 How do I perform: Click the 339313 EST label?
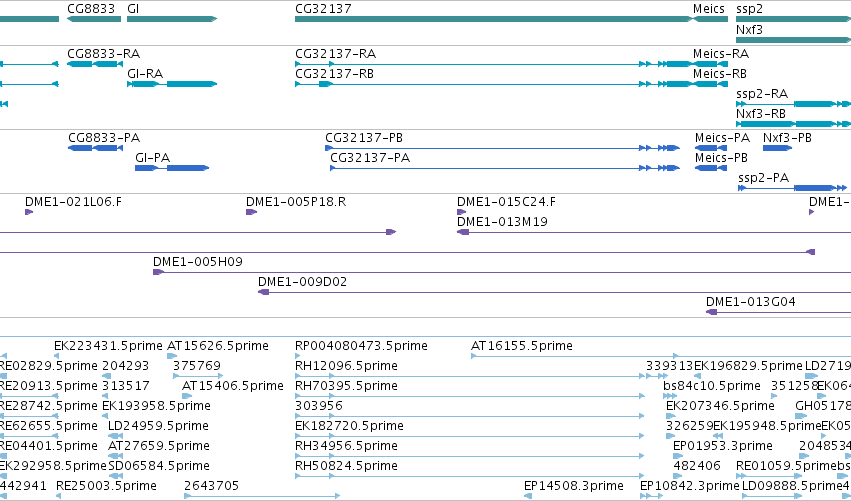[669, 366]
